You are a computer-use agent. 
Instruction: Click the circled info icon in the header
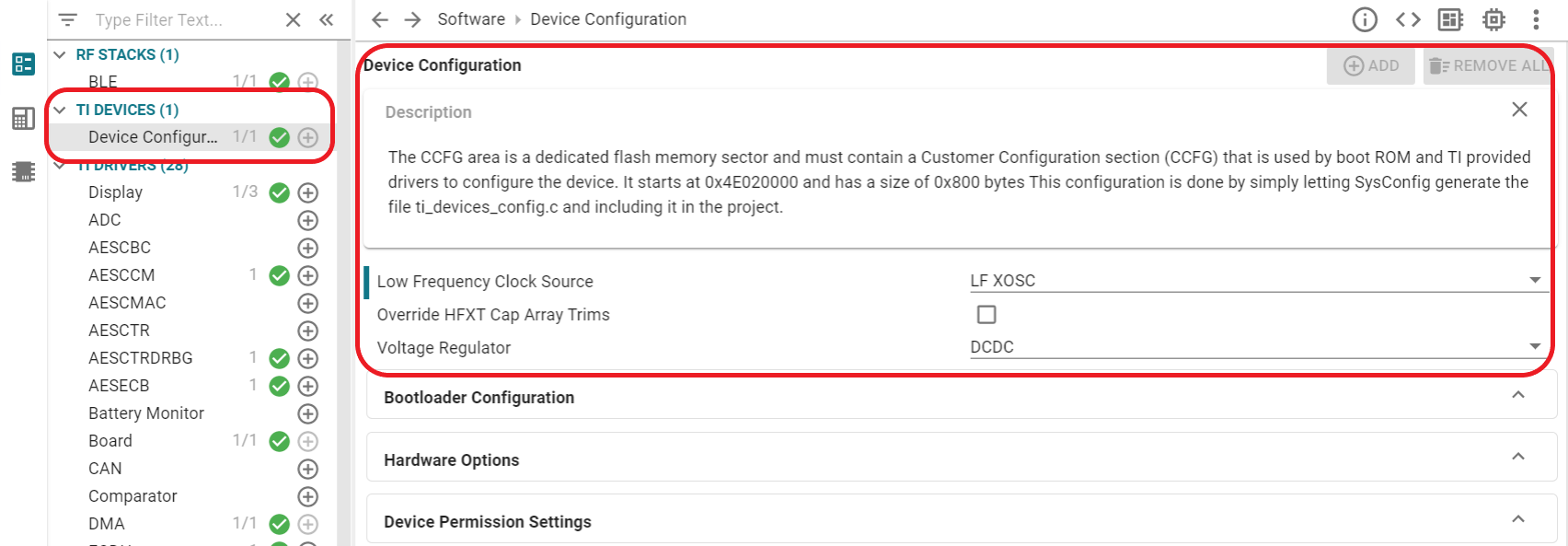pyautogui.click(x=1365, y=18)
